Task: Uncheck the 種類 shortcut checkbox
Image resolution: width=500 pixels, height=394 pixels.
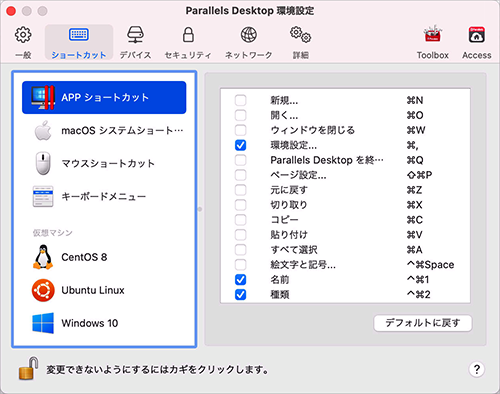Action: click(240, 294)
